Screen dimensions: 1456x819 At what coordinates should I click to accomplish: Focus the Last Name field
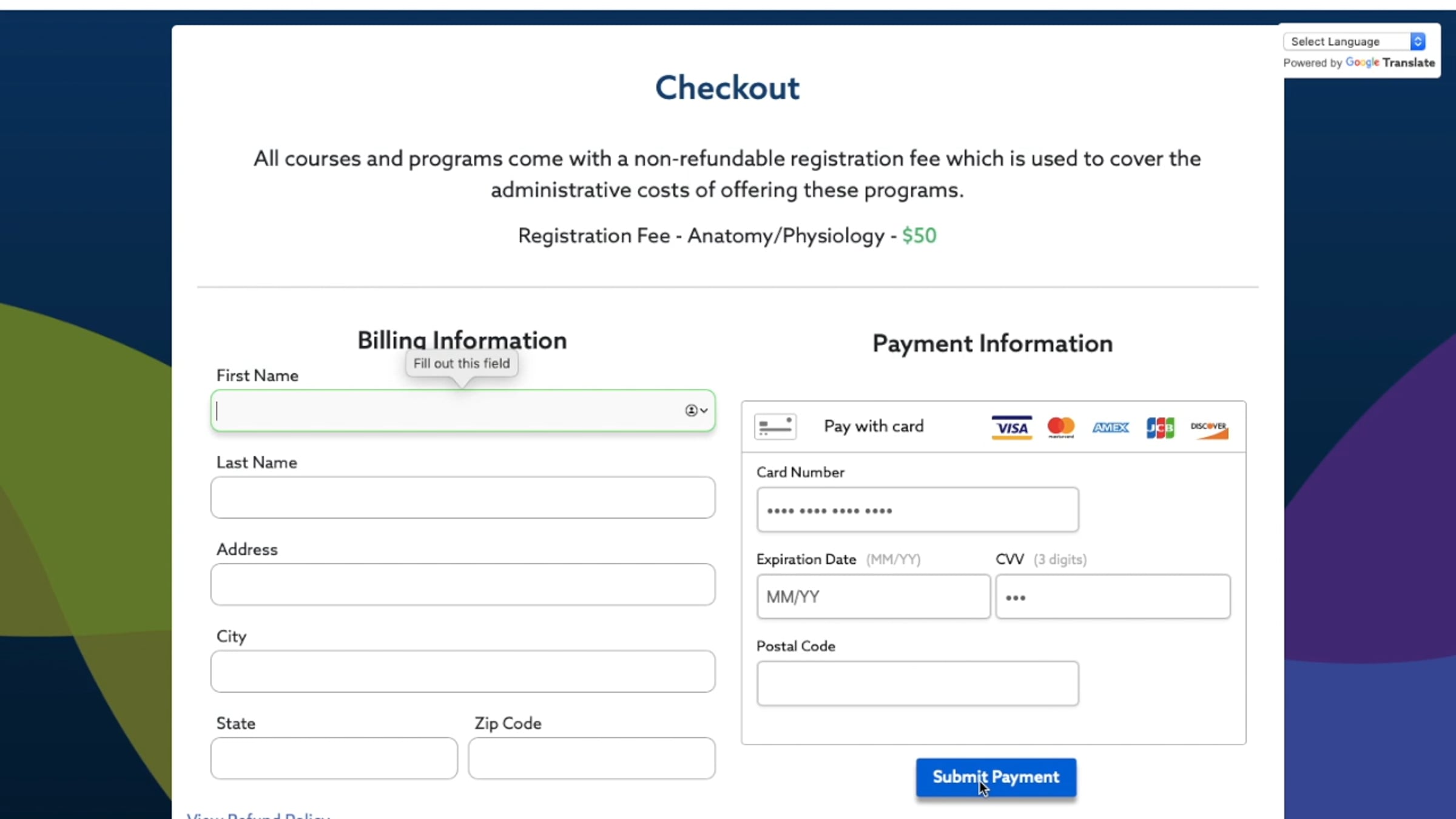pyautogui.click(x=463, y=497)
